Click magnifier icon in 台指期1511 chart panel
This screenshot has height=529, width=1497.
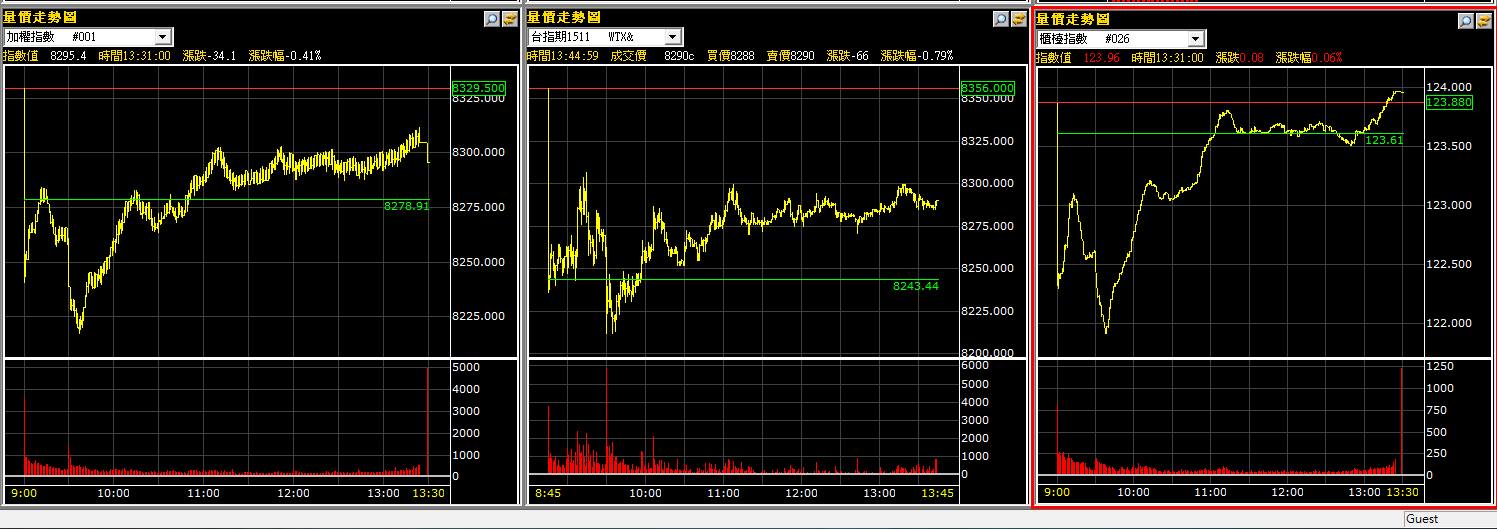pos(1001,18)
